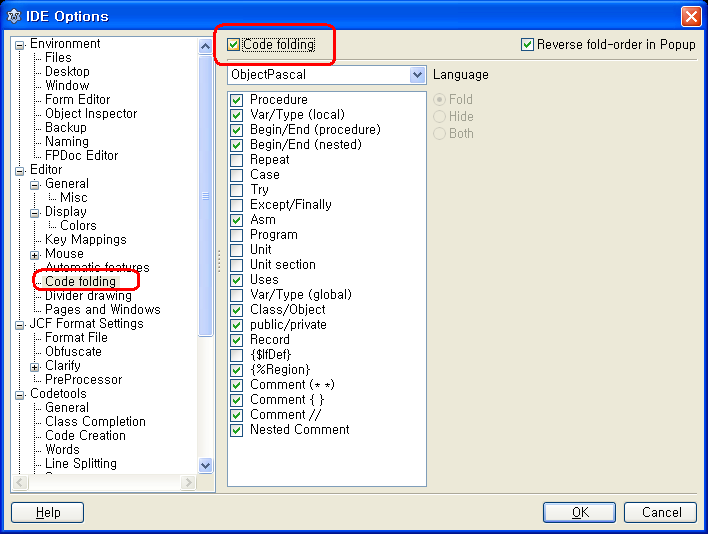Select FPDoc Editor tree item
Screen dimensions: 708x534
point(82,156)
